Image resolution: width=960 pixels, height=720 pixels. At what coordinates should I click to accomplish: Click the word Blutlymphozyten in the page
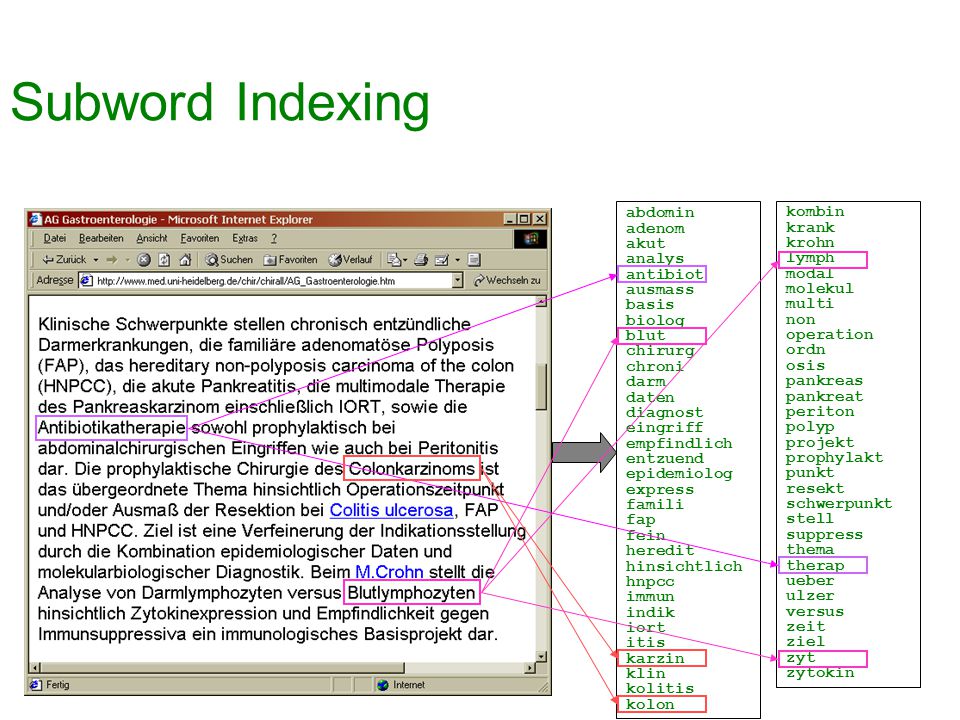(411, 593)
